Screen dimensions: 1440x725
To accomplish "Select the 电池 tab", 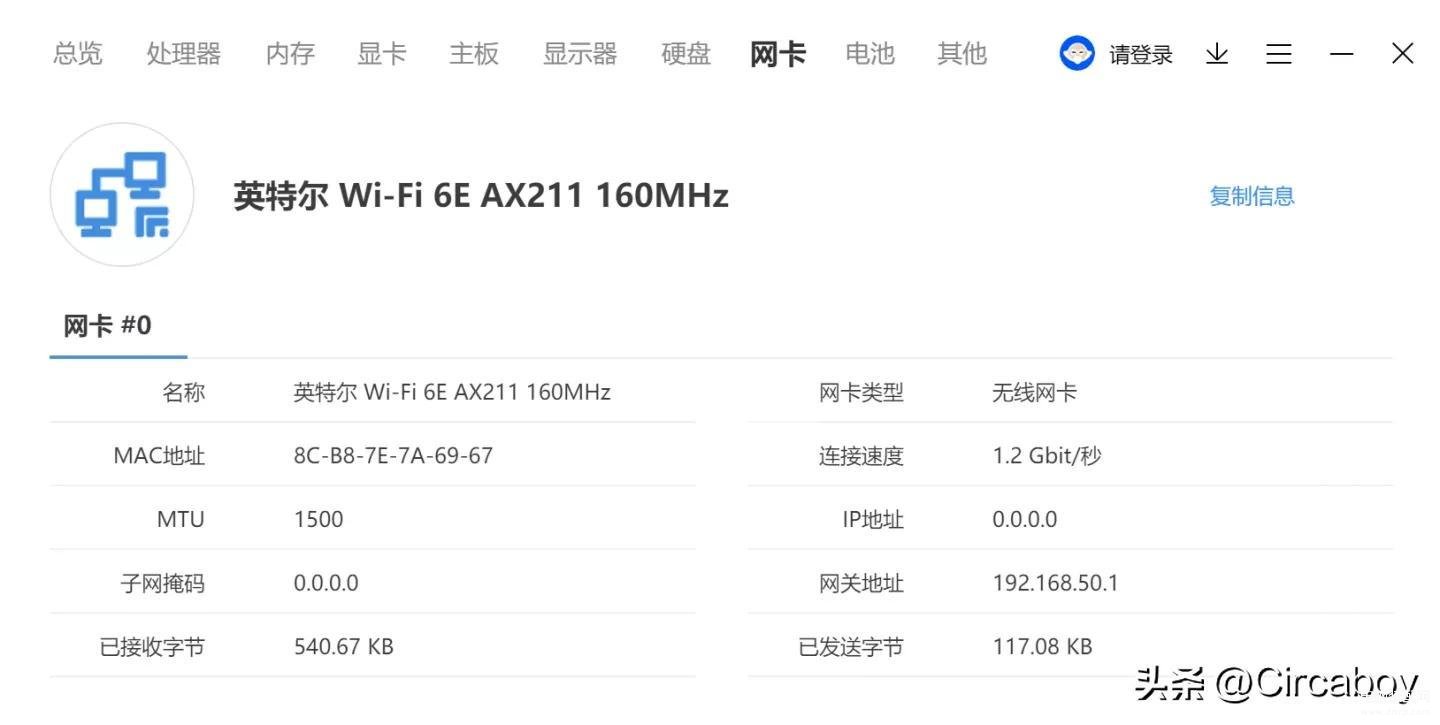I will (870, 53).
